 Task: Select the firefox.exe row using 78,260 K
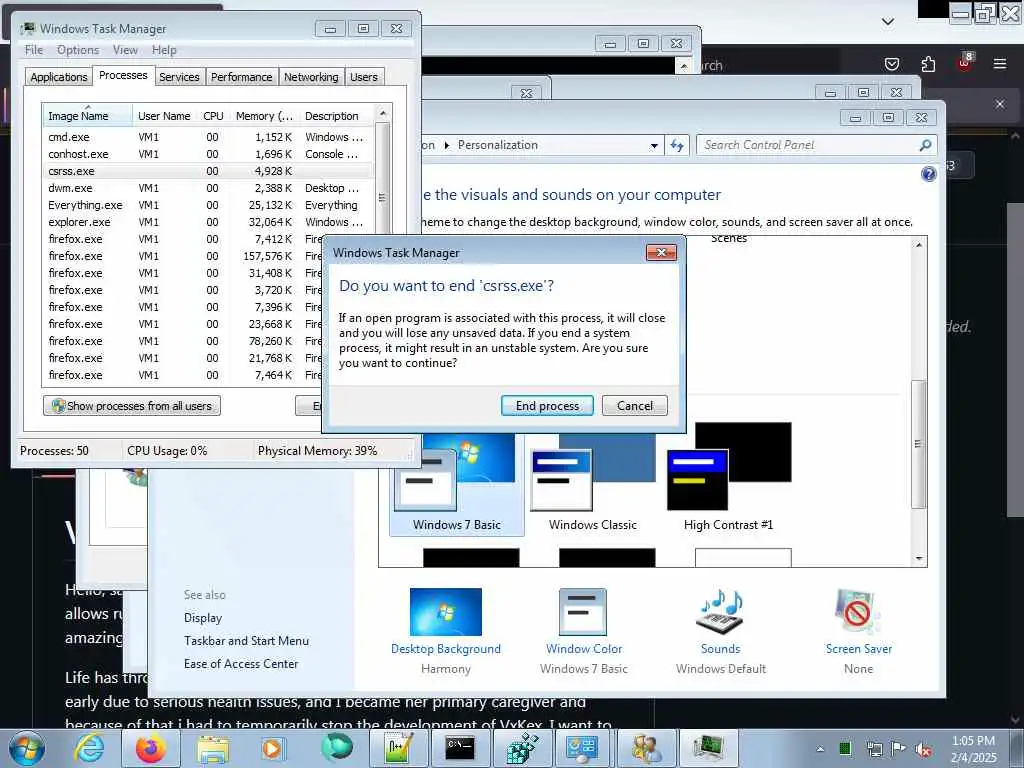tap(183, 341)
